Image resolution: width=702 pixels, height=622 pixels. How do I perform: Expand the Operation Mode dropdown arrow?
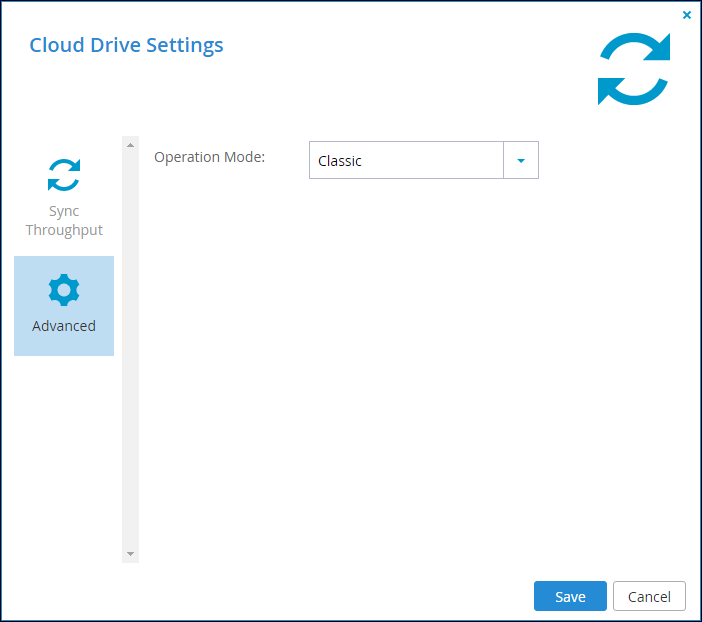(521, 160)
